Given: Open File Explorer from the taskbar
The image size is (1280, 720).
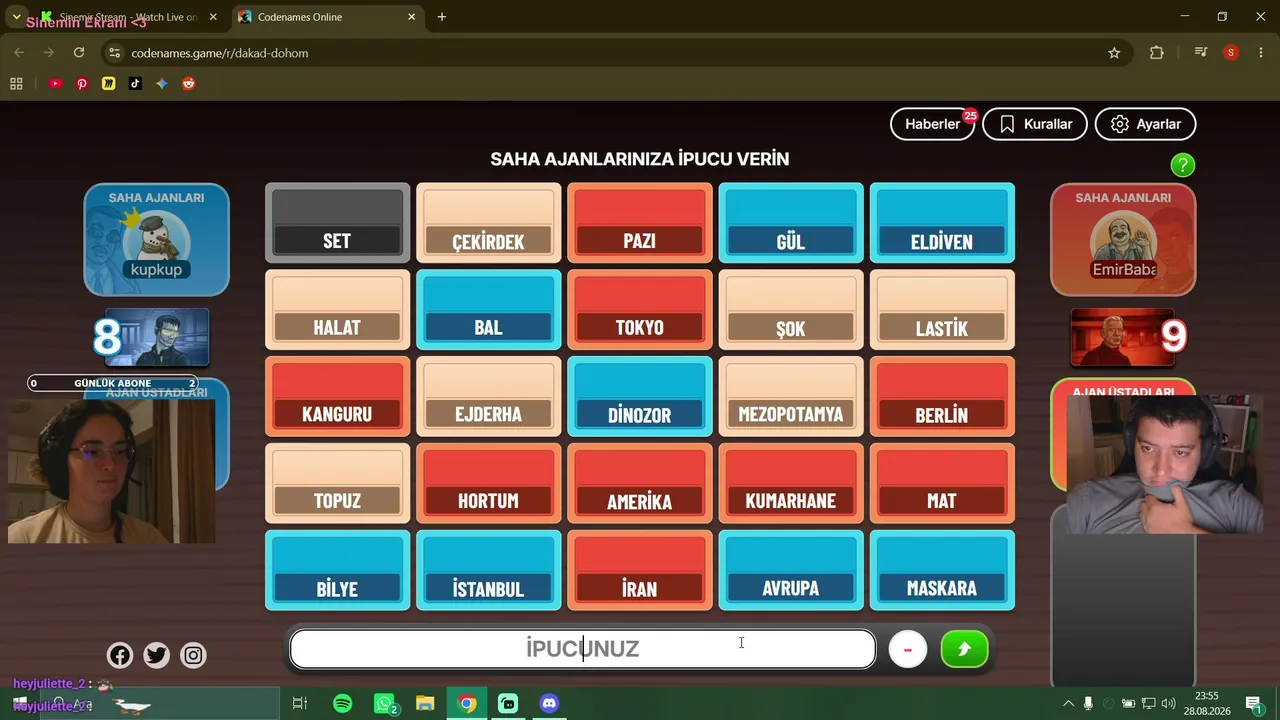Looking at the screenshot, I should tap(425, 704).
